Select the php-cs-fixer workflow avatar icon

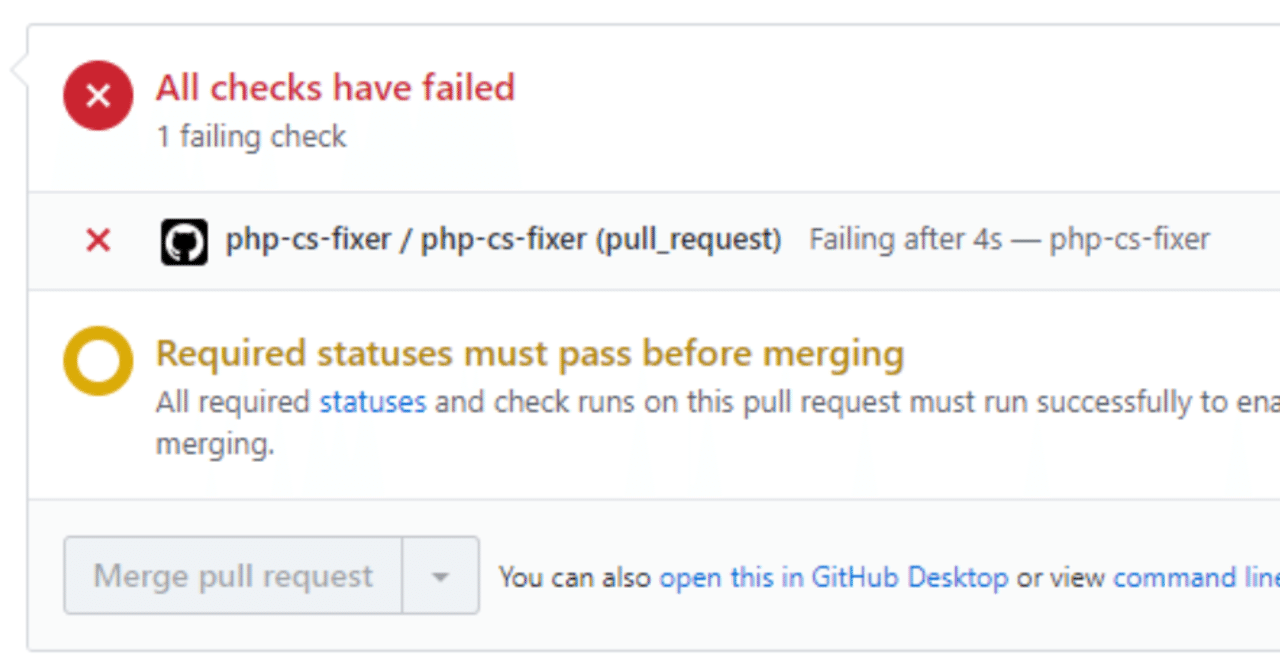(183, 239)
